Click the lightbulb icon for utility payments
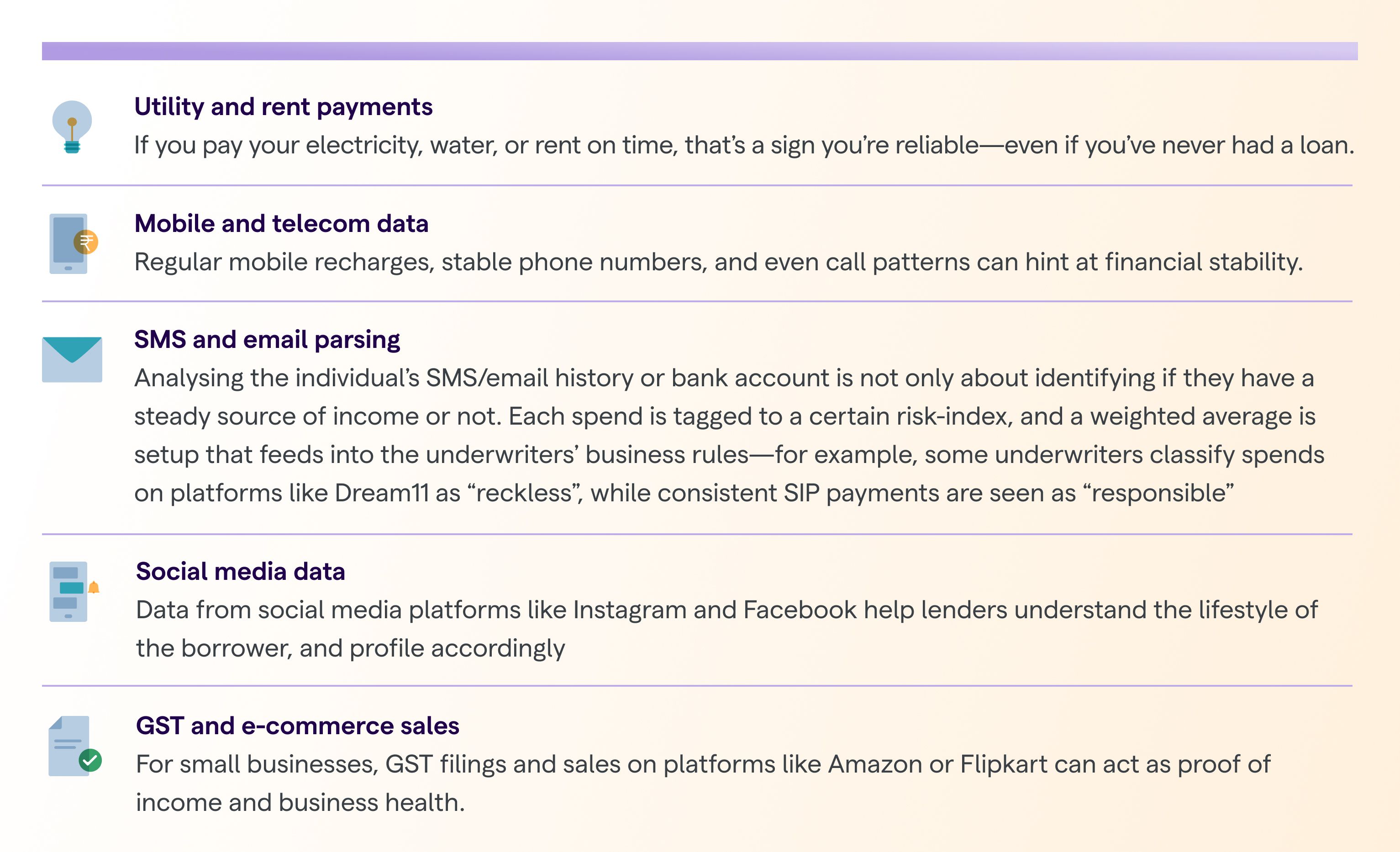 coord(72,126)
